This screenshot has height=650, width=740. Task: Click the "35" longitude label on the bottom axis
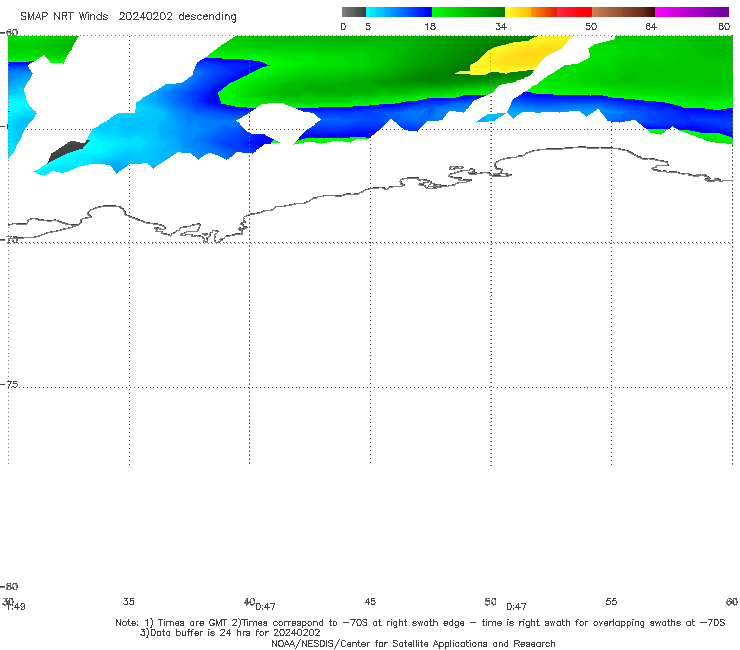[129, 601]
